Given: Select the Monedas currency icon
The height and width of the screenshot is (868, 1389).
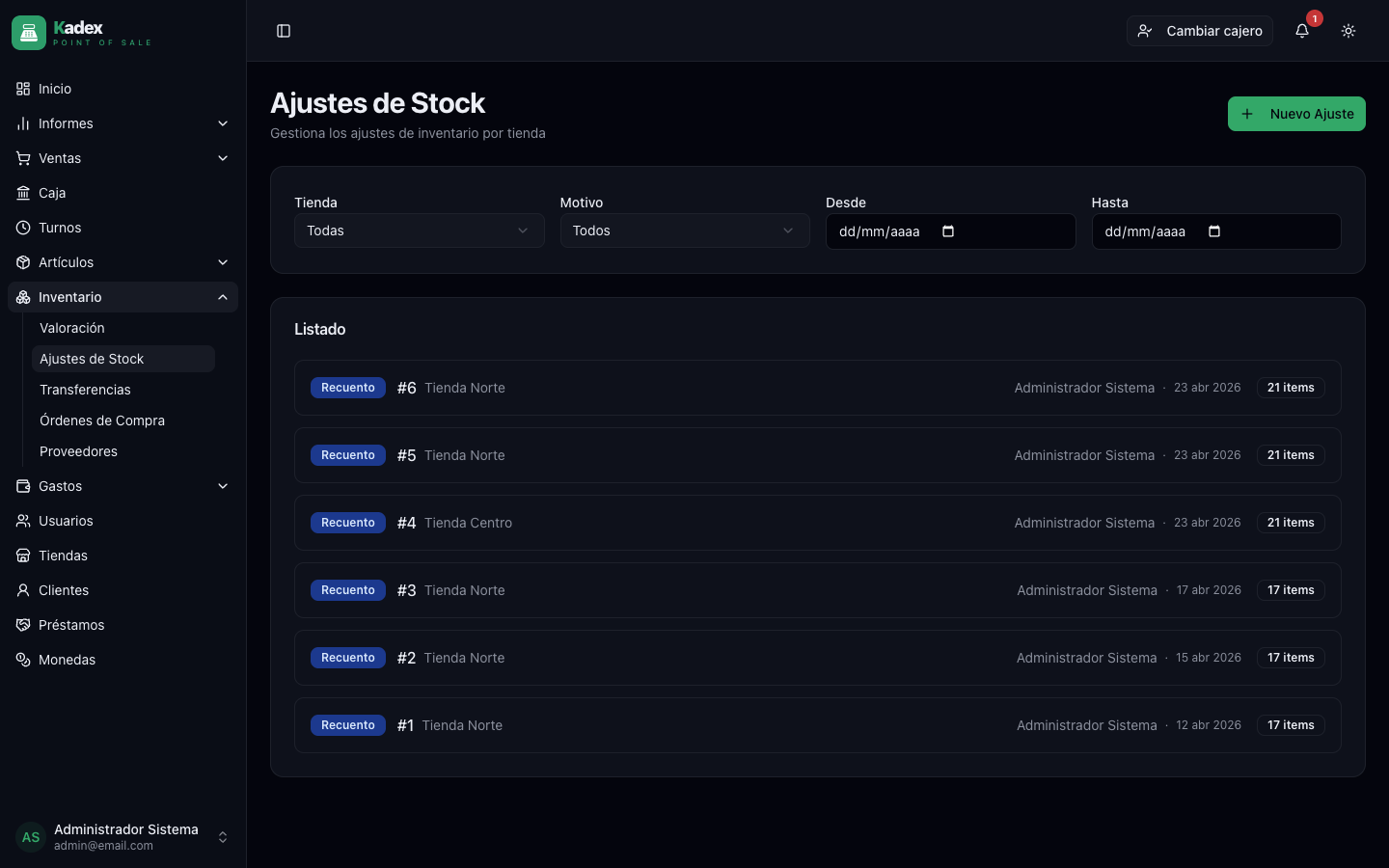Looking at the screenshot, I should pos(22,660).
